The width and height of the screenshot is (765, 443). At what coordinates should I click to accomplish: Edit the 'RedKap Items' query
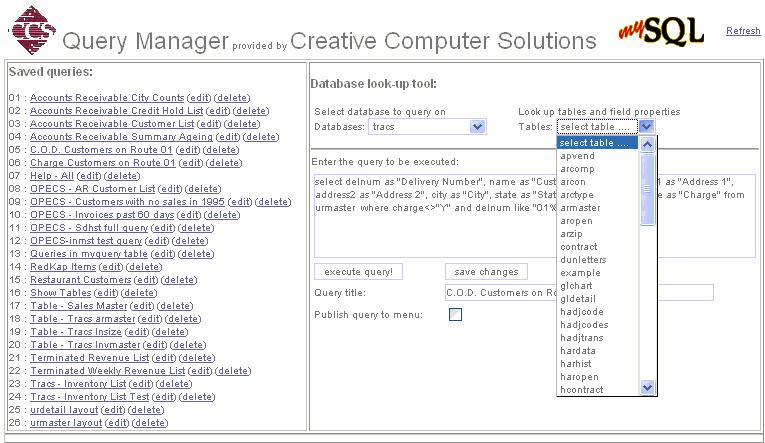tap(111, 267)
